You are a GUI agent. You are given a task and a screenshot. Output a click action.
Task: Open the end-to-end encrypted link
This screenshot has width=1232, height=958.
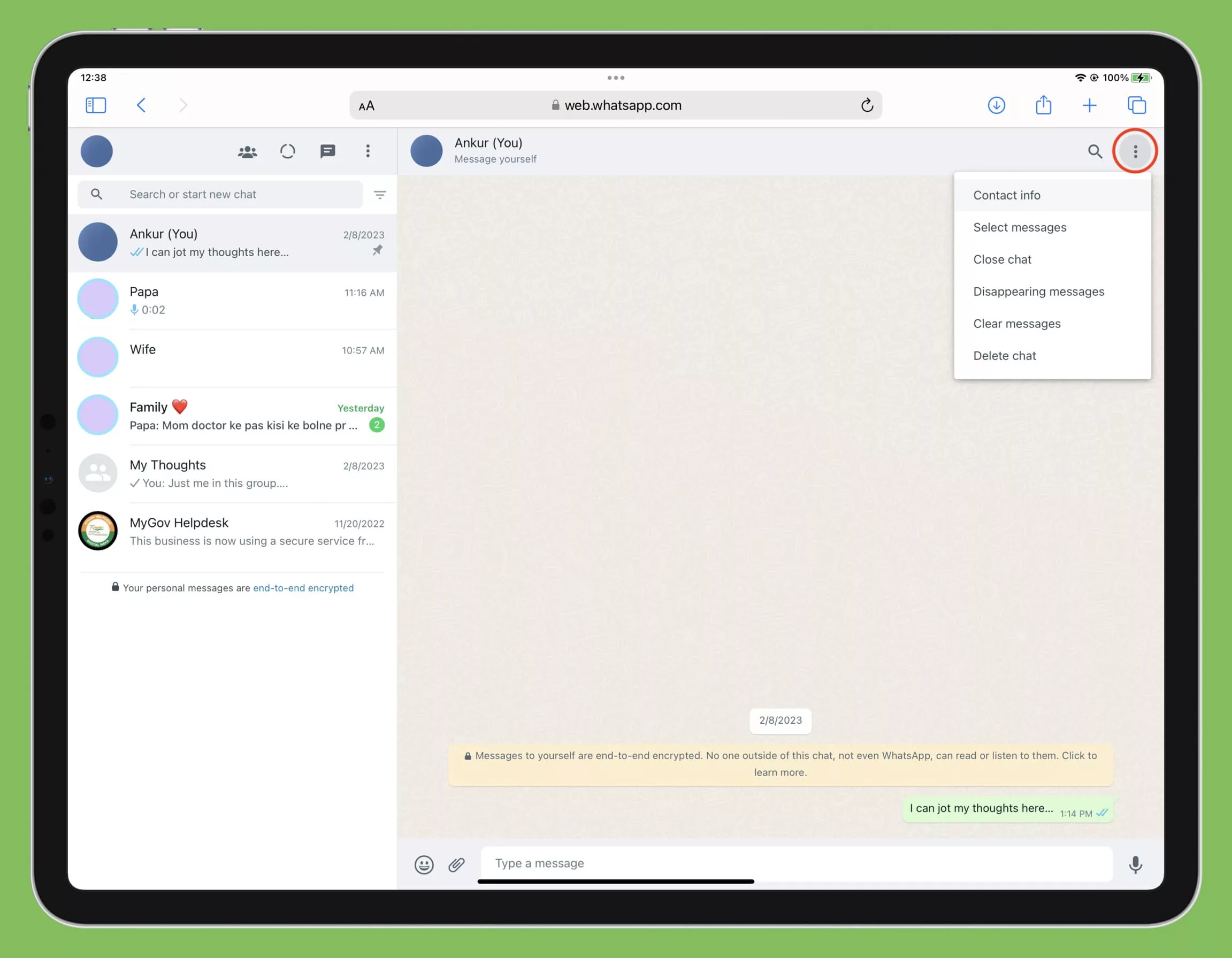click(x=303, y=588)
